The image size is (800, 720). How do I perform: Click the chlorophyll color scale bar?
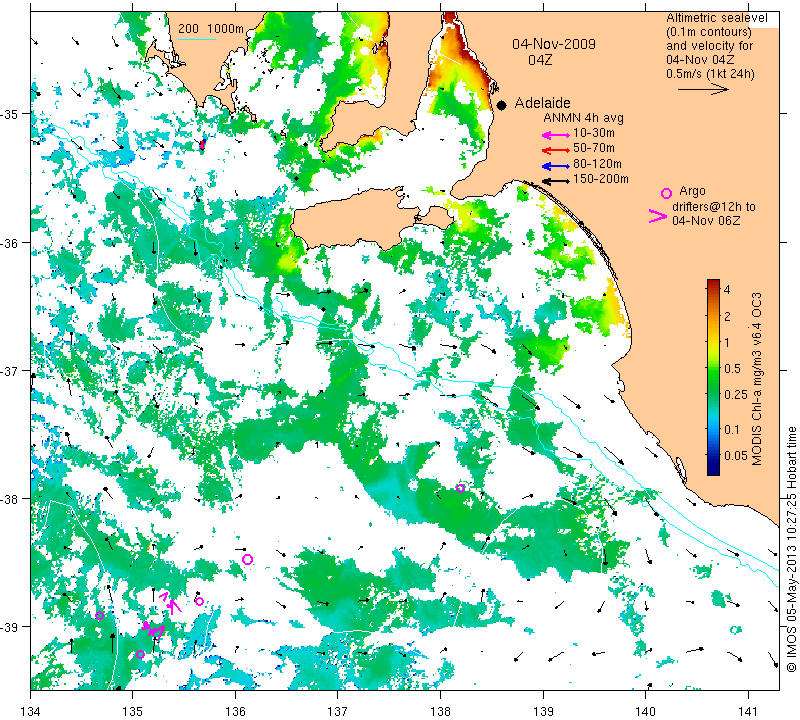tap(713, 377)
